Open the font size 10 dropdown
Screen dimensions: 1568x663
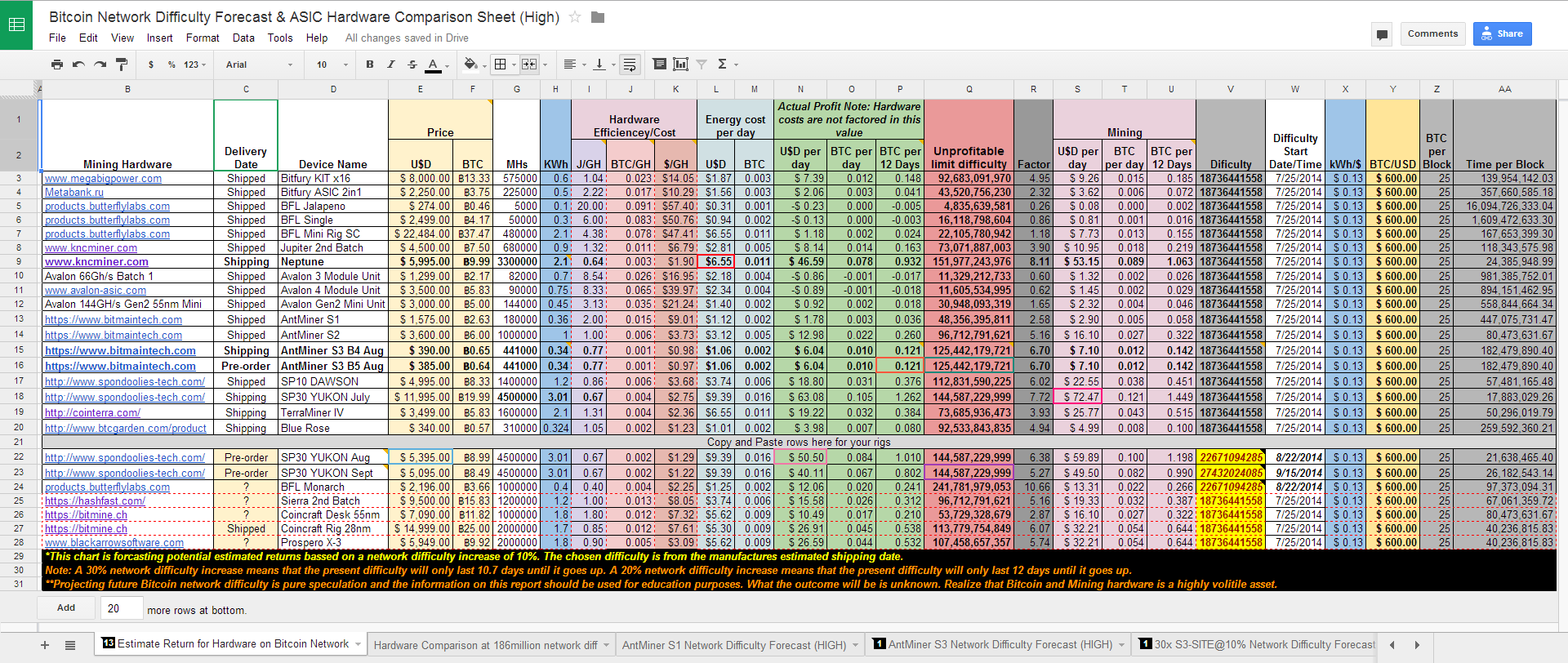(x=332, y=65)
